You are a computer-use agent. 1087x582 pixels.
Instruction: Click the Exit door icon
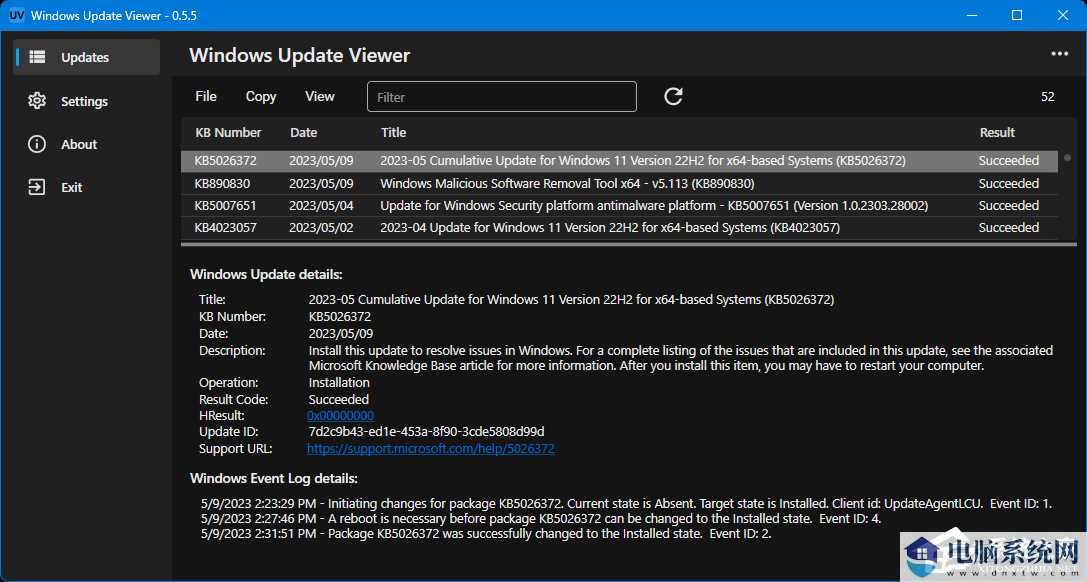(x=37, y=187)
